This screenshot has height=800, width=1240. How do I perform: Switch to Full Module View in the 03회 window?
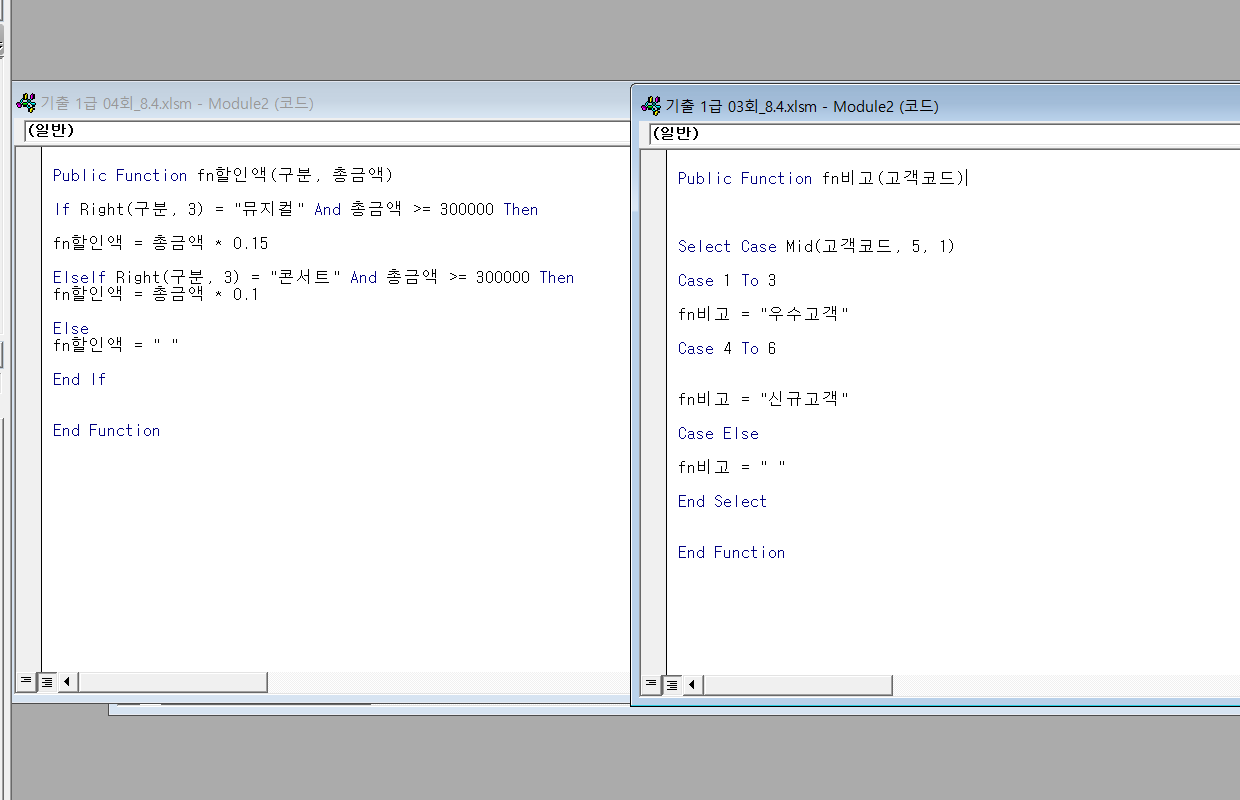[671, 685]
